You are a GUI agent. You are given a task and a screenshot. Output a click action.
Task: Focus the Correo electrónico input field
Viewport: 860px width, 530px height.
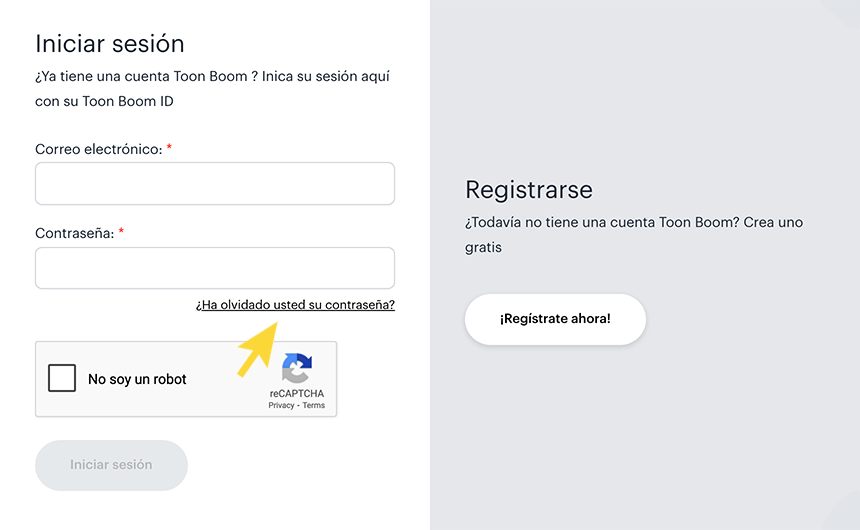click(x=215, y=184)
